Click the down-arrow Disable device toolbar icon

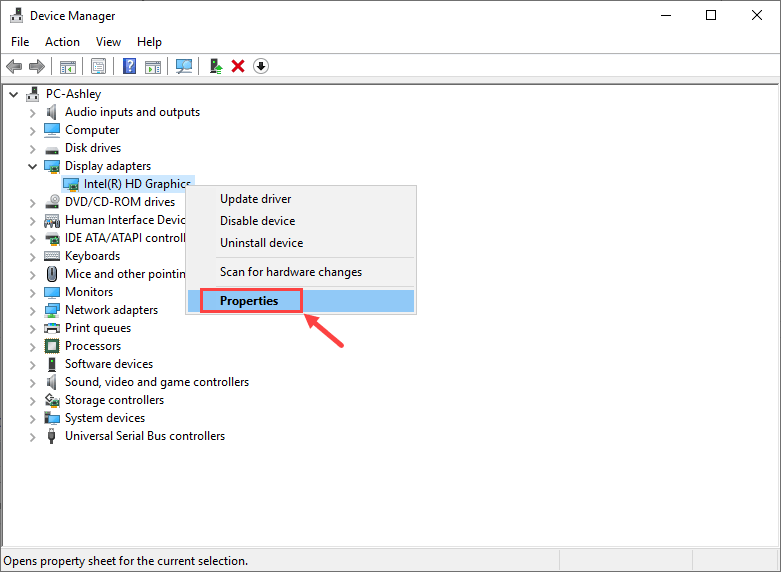(261, 66)
